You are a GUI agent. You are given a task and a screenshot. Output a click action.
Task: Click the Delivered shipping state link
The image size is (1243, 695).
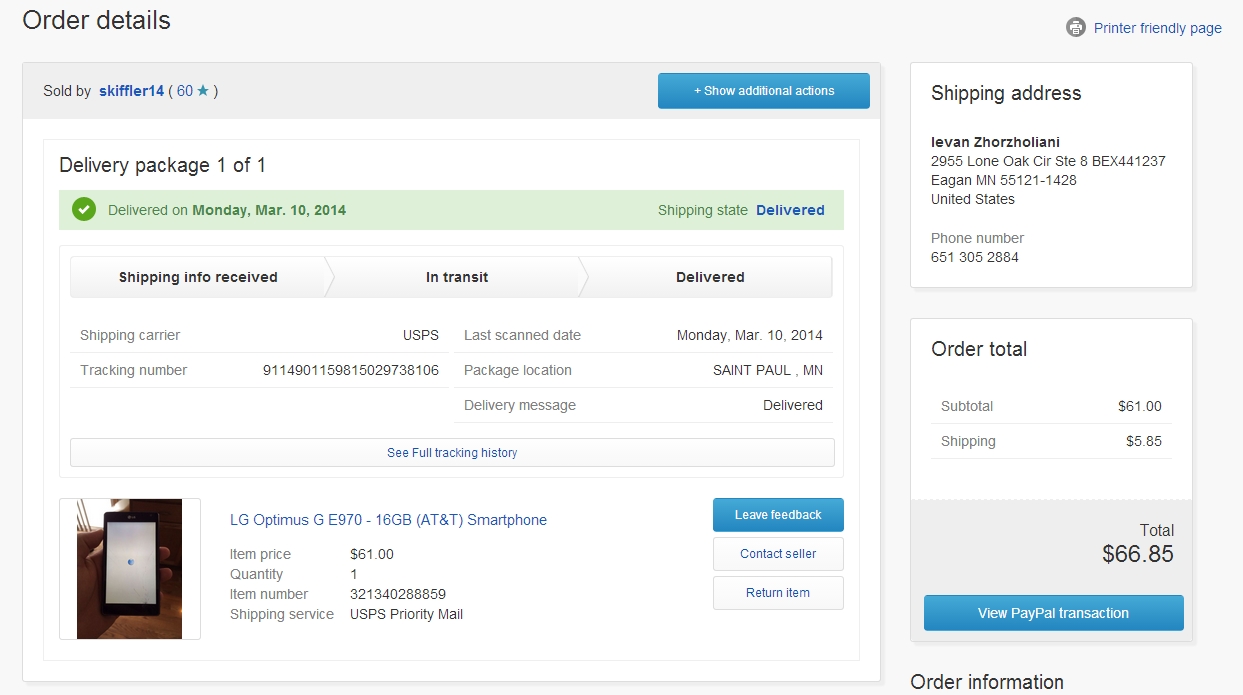pos(790,210)
